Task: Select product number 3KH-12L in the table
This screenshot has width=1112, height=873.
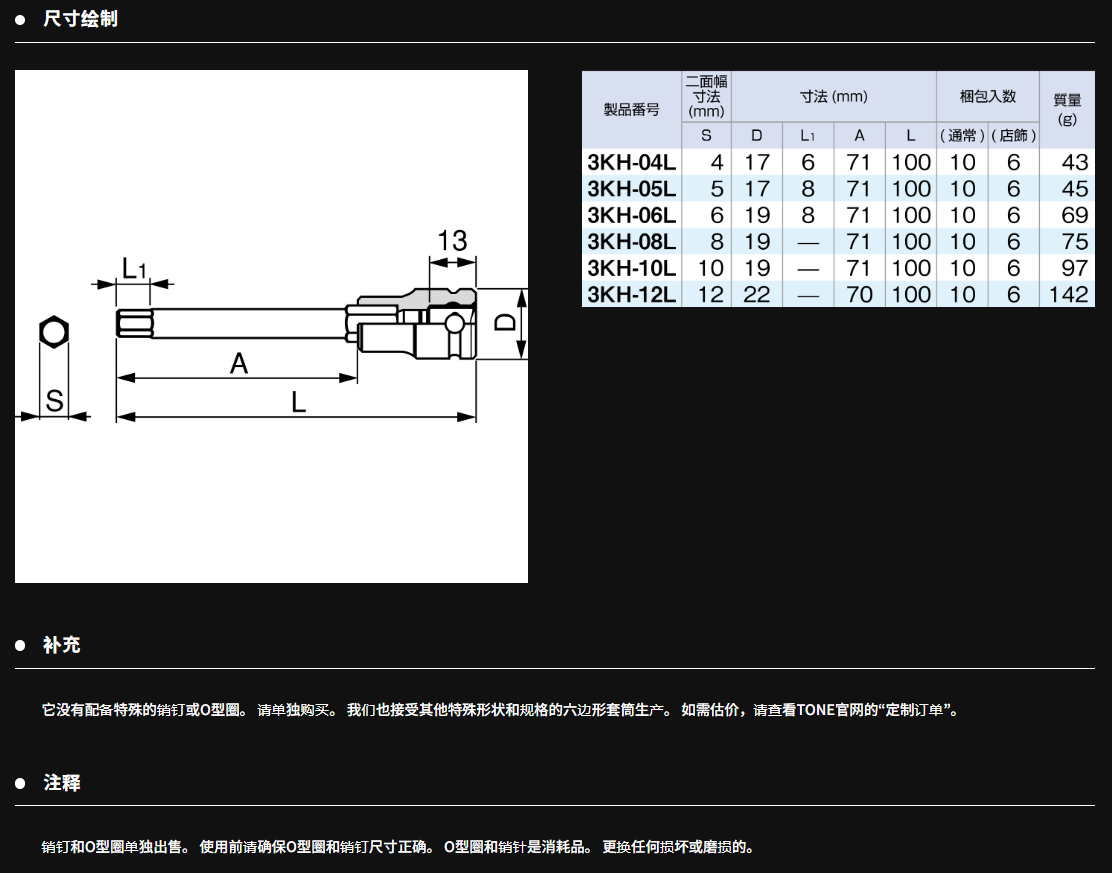Action: 632,295
